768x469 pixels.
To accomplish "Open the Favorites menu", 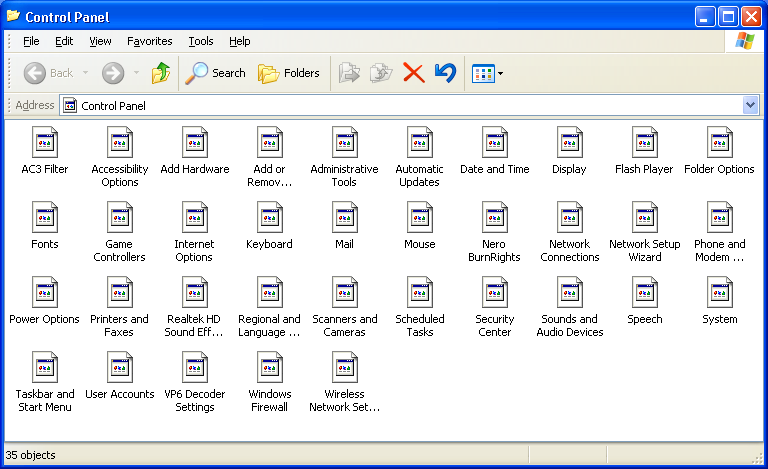I will point(149,41).
